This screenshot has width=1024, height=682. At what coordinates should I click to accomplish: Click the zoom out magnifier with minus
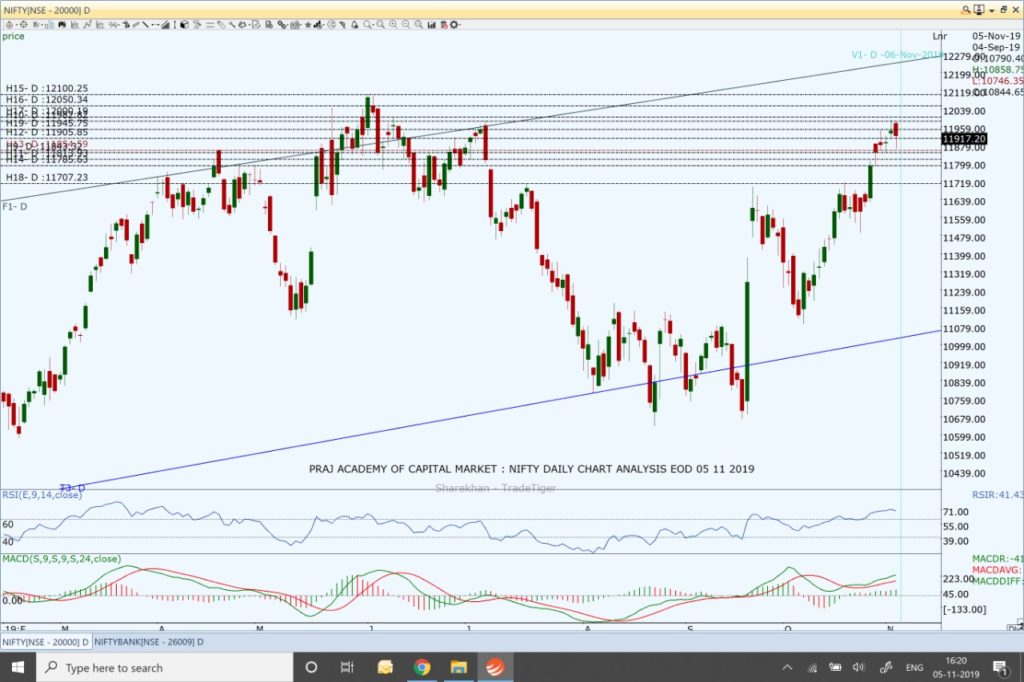coord(406,25)
